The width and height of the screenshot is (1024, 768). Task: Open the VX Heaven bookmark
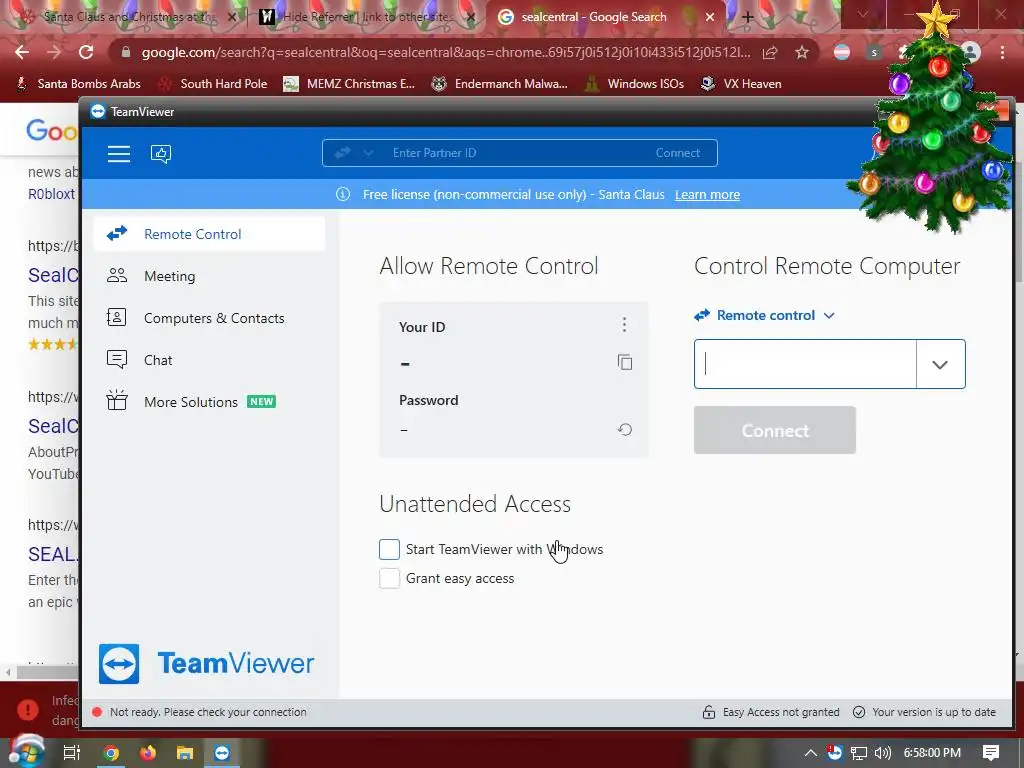[x=741, y=84]
